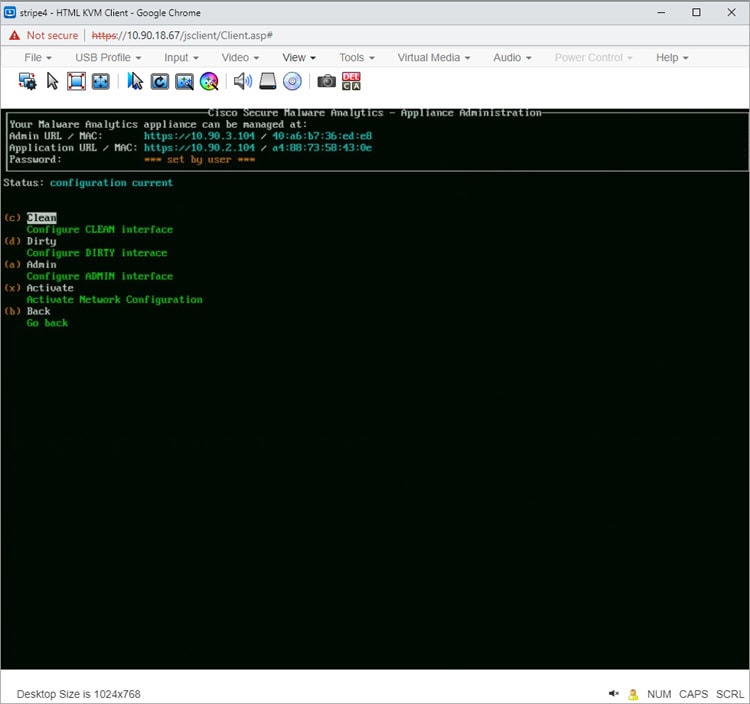Open the Help dropdown menu
The height and width of the screenshot is (704, 750).
point(672,57)
